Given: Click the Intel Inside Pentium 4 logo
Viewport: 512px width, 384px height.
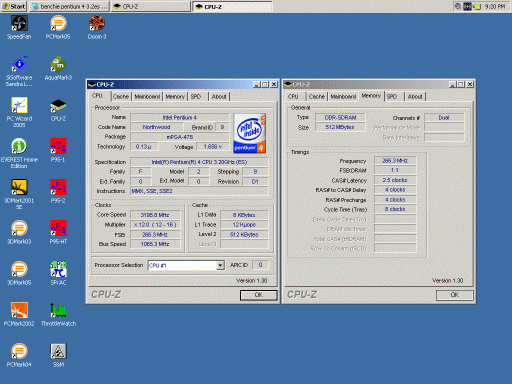Looking at the screenshot, I should [250, 133].
